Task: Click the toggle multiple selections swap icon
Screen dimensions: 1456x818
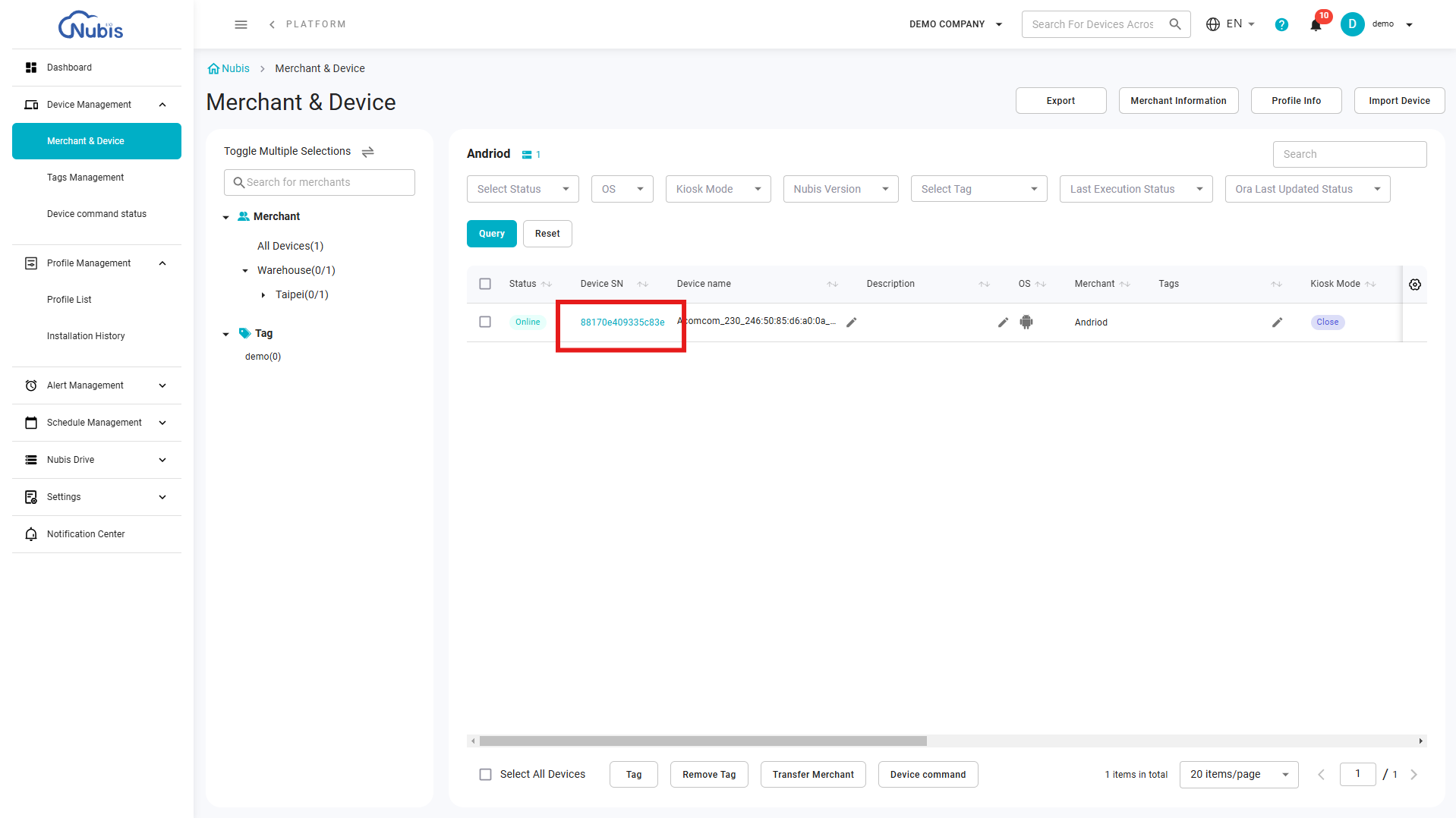Action: [x=368, y=152]
